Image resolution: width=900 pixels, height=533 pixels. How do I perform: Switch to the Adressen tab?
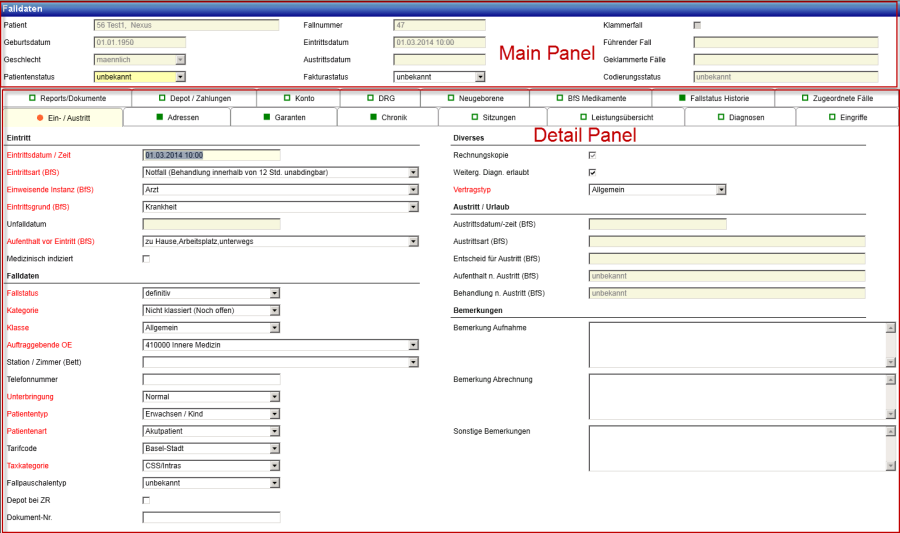coord(176,117)
